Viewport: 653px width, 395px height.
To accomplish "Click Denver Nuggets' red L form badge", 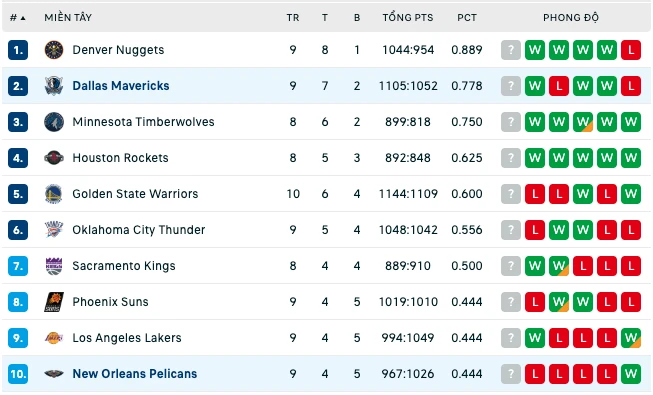I will pyautogui.click(x=631, y=50).
